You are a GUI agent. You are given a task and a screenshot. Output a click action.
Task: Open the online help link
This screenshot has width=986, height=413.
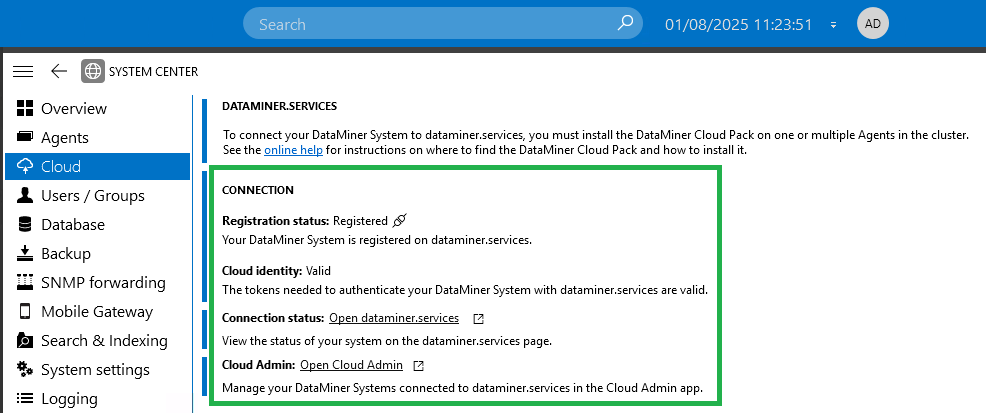tap(293, 151)
